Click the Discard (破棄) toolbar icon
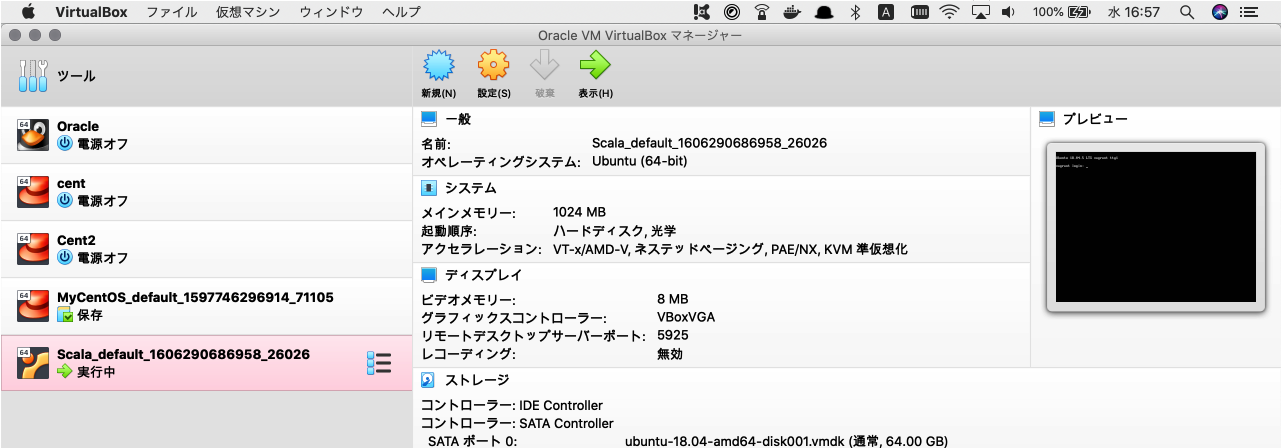This screenshot has height=448, width=1281. tap(545, 66)
